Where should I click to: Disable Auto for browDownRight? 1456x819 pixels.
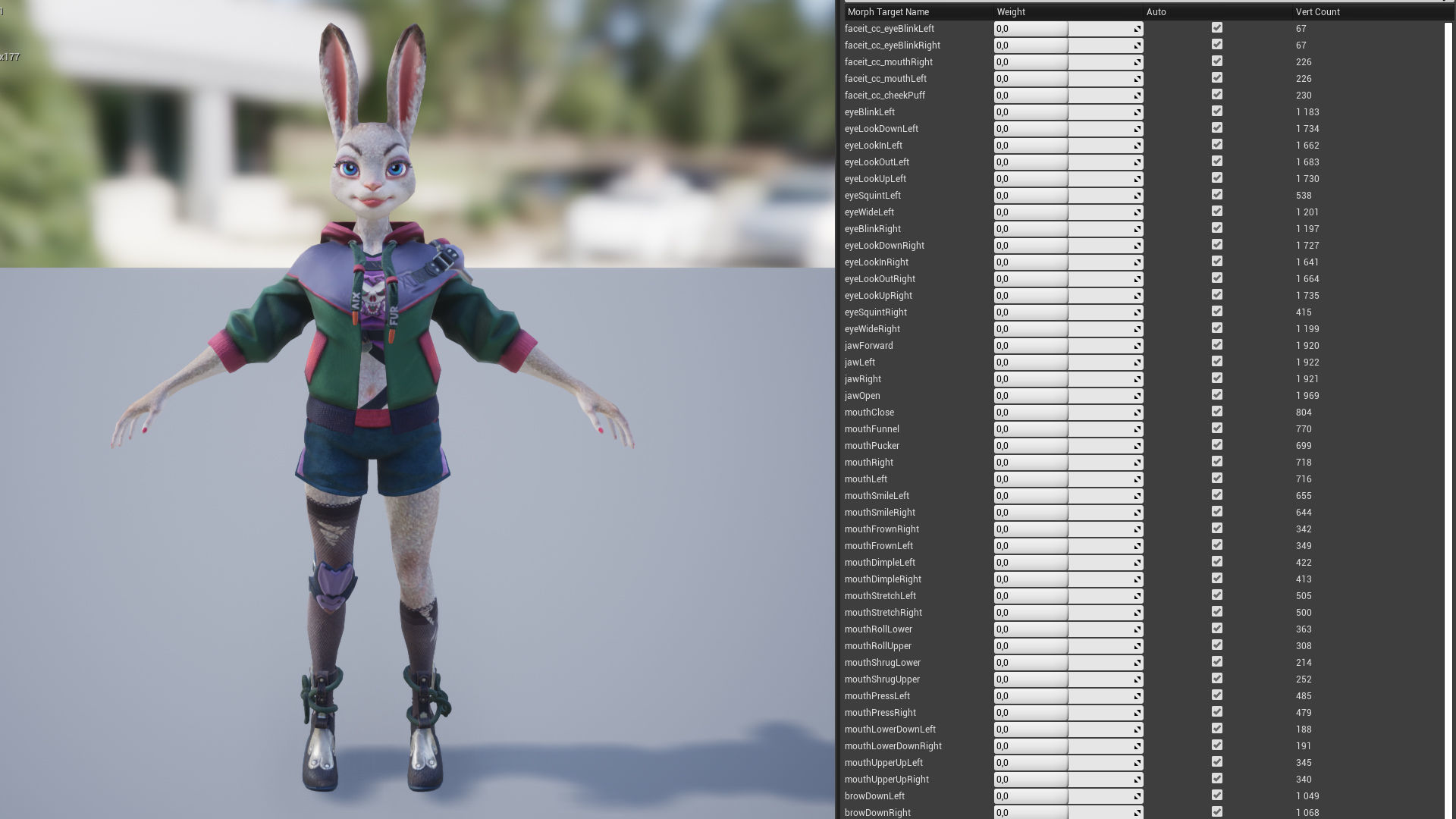(x=1217, y=812)
